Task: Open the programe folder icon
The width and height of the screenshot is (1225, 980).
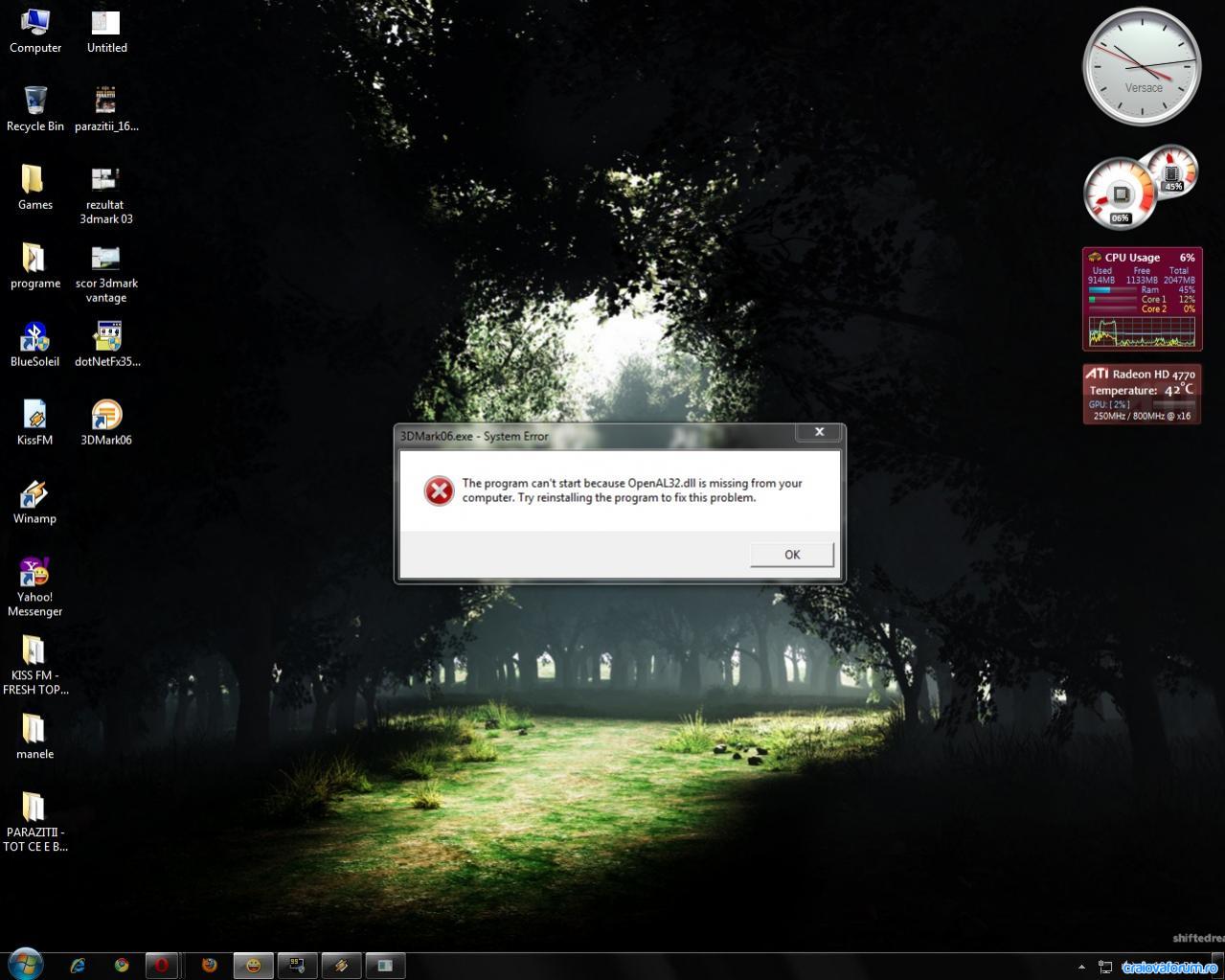Action: pos(35,265)
